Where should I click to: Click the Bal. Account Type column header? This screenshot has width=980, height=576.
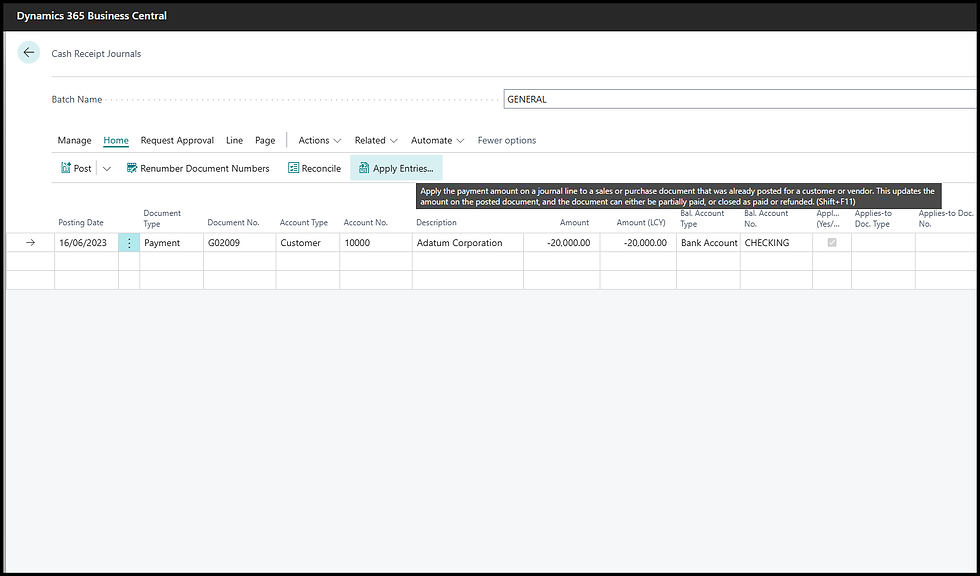tap(702, 218)
